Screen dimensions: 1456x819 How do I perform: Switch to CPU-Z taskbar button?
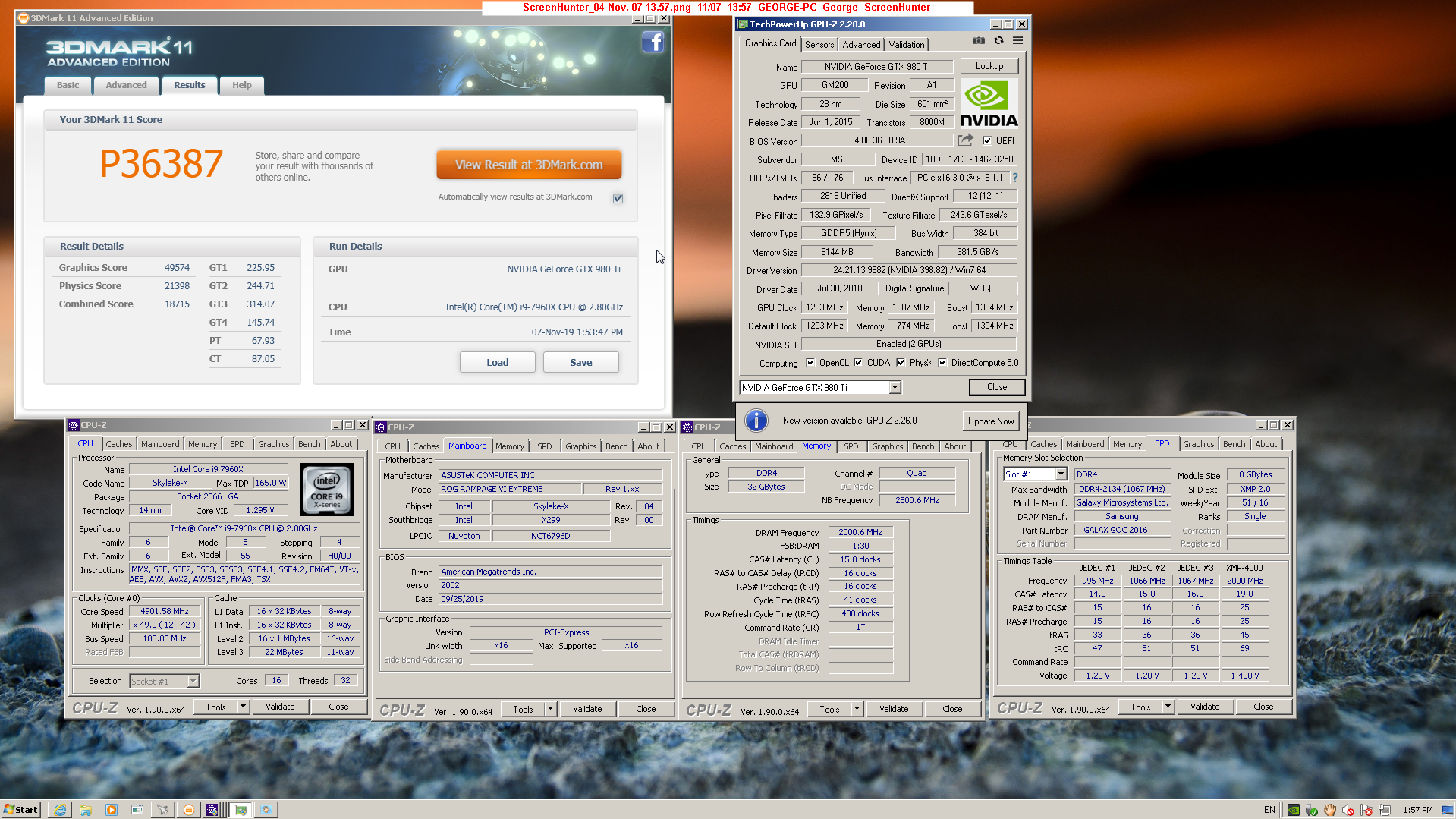pyautogui.click(x=212, y=810)
